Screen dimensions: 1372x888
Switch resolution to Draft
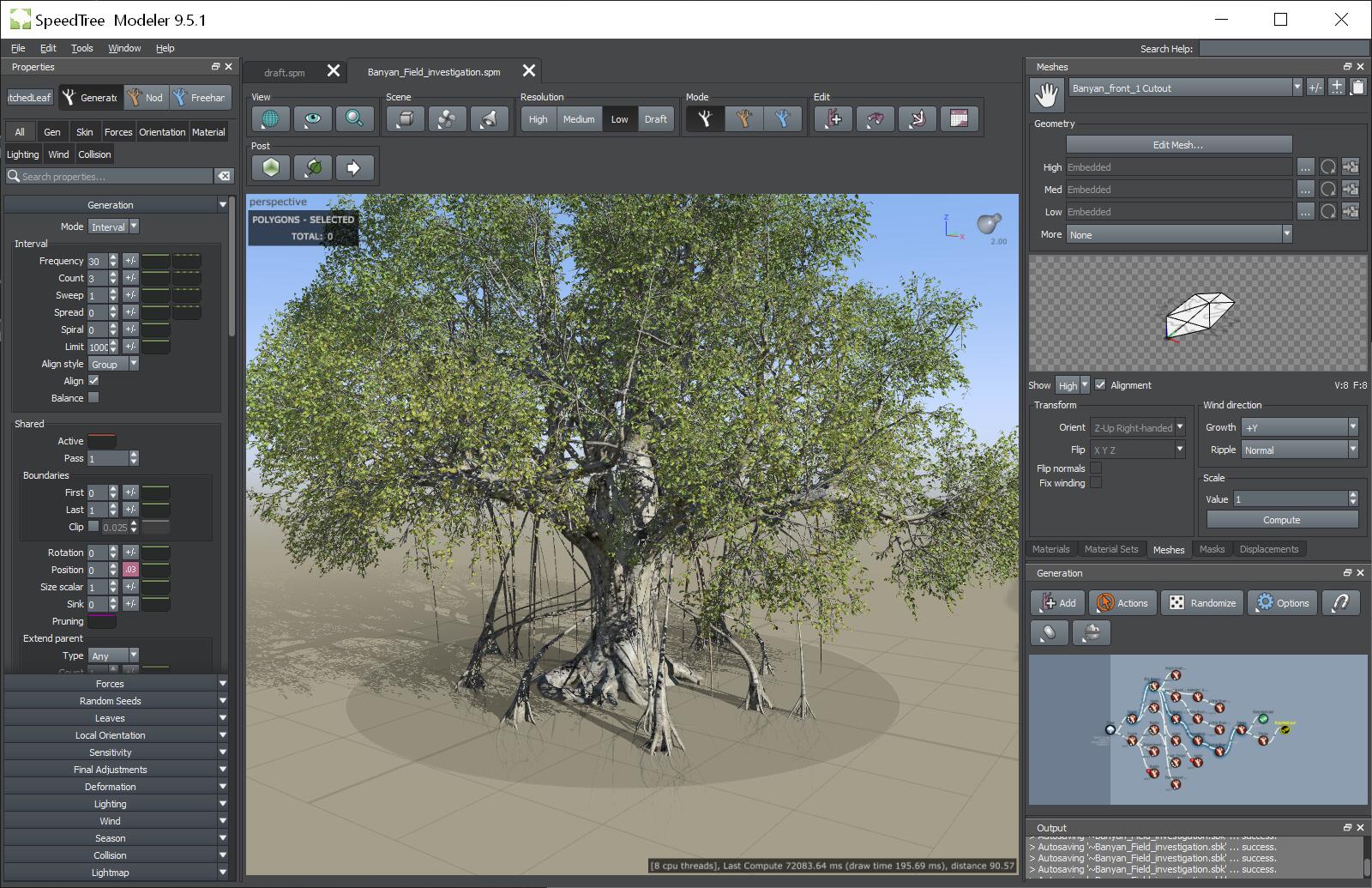click(x=656, y=119)
